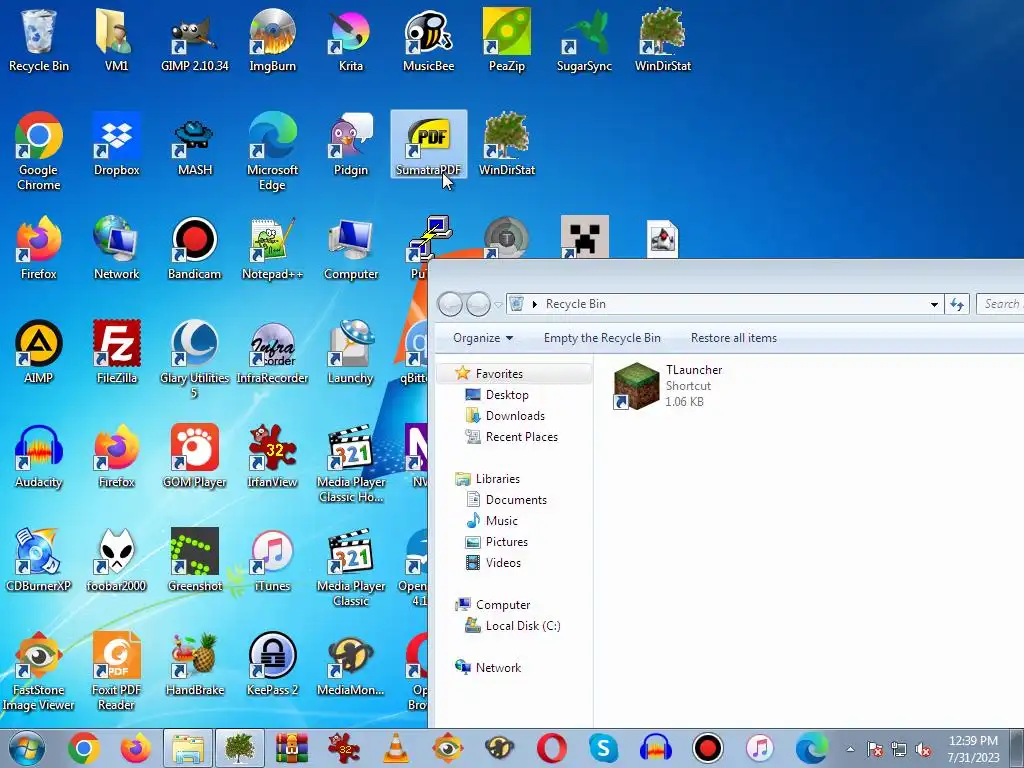The height and width of the screenshot is (768, 1024).
Task: Open the Pictures library
Action: [506, 541]
